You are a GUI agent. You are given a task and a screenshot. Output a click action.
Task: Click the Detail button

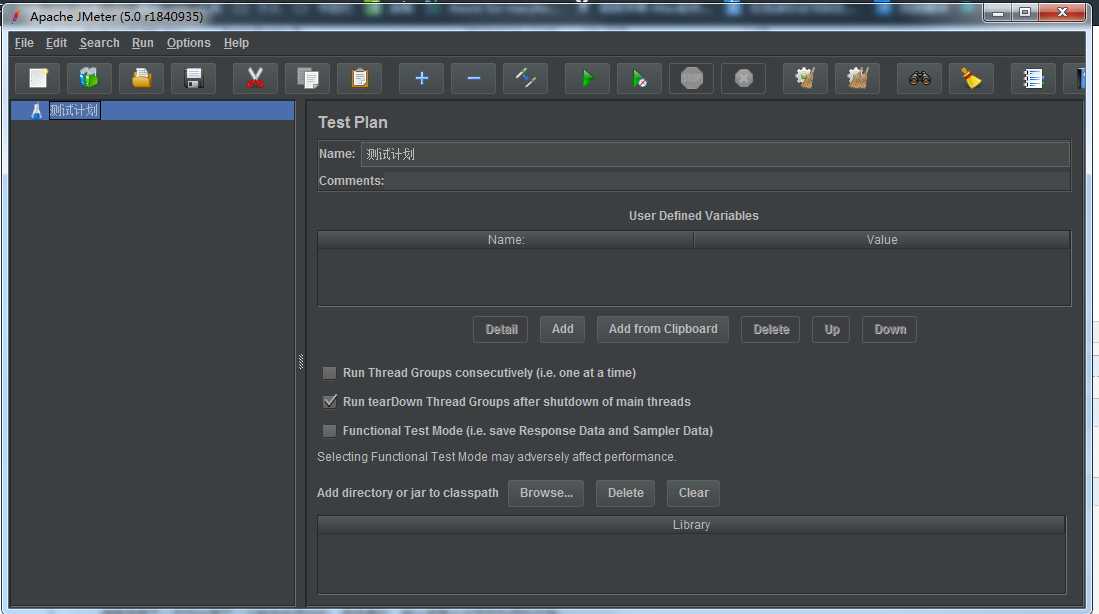point(501,329)
